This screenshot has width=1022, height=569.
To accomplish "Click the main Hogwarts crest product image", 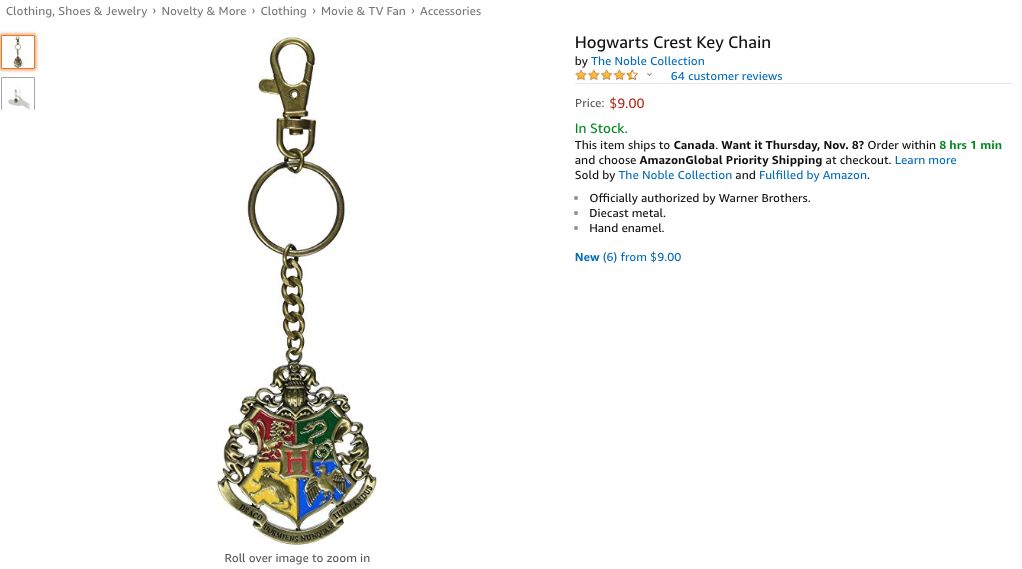I will [x=297, y=291].
